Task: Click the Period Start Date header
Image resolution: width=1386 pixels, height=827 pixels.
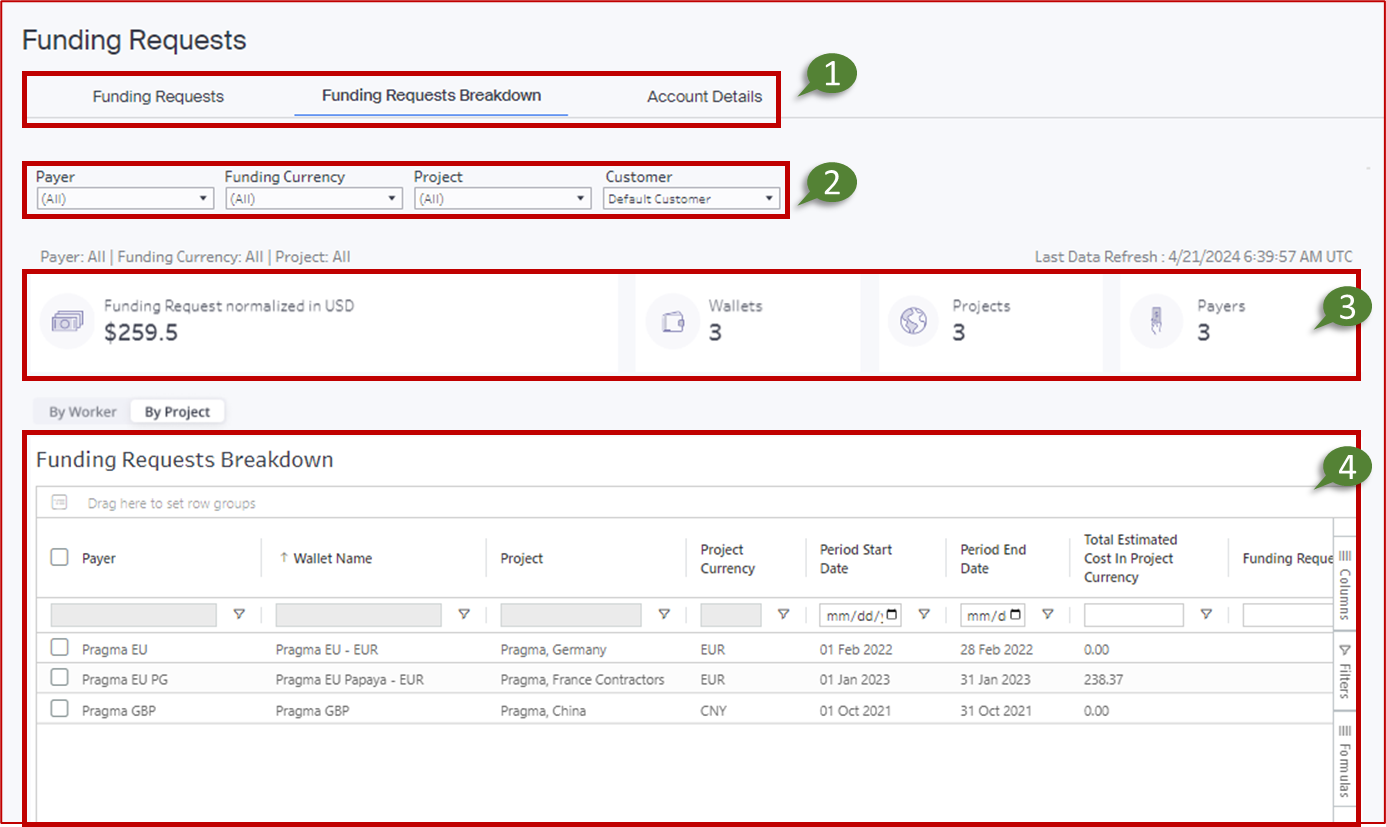Action: click(856, 559)
